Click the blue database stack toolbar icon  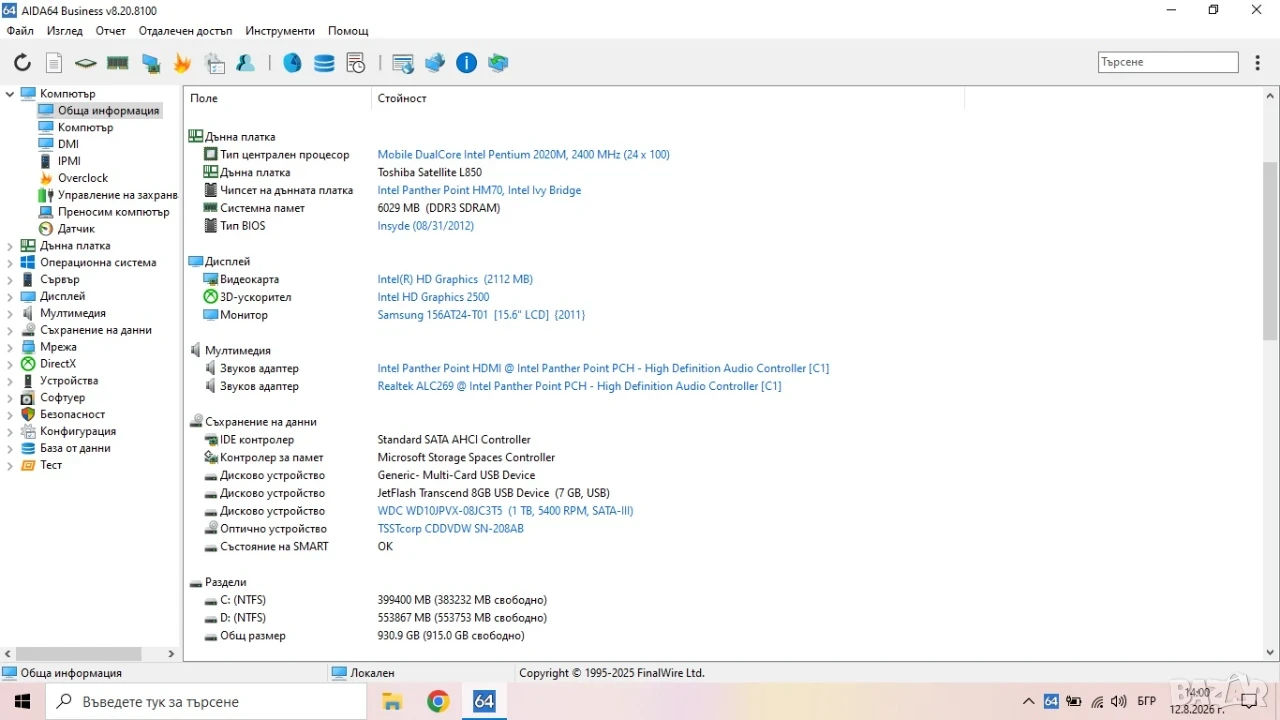coord(324,63)
